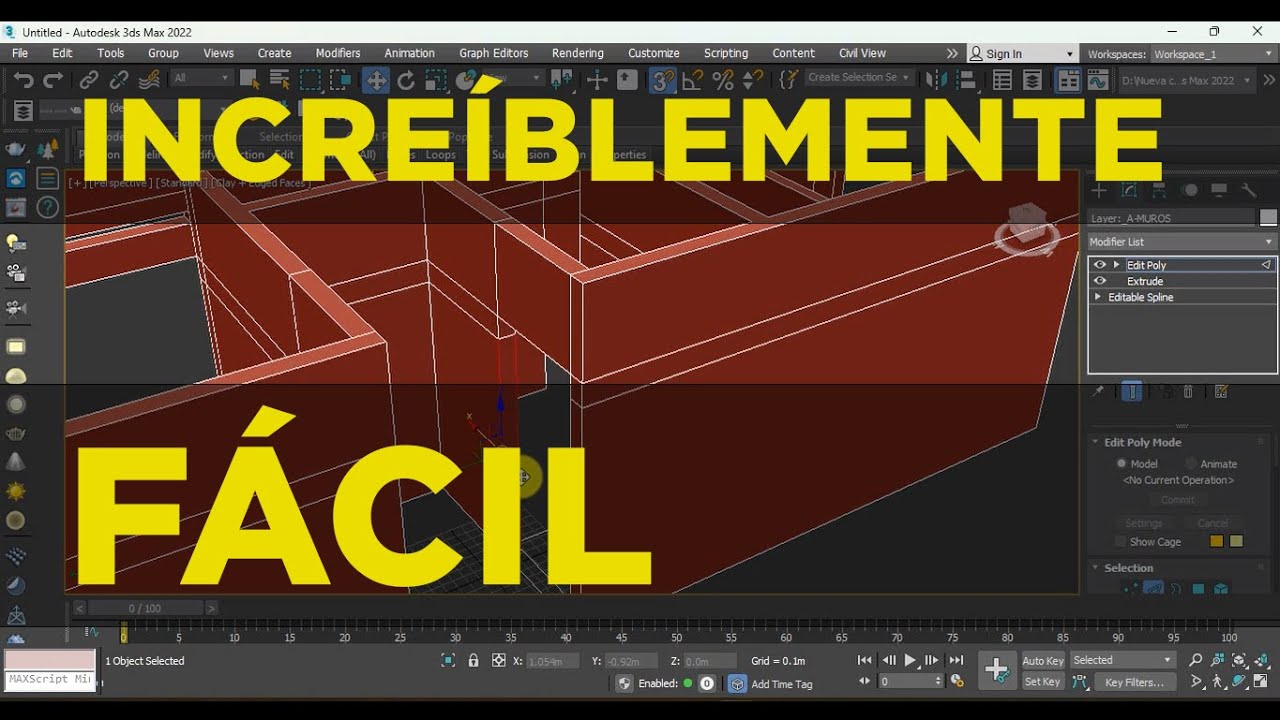
Task: Click the Isolate Selection icon in status bar
Action: click(x=448, y=661)
